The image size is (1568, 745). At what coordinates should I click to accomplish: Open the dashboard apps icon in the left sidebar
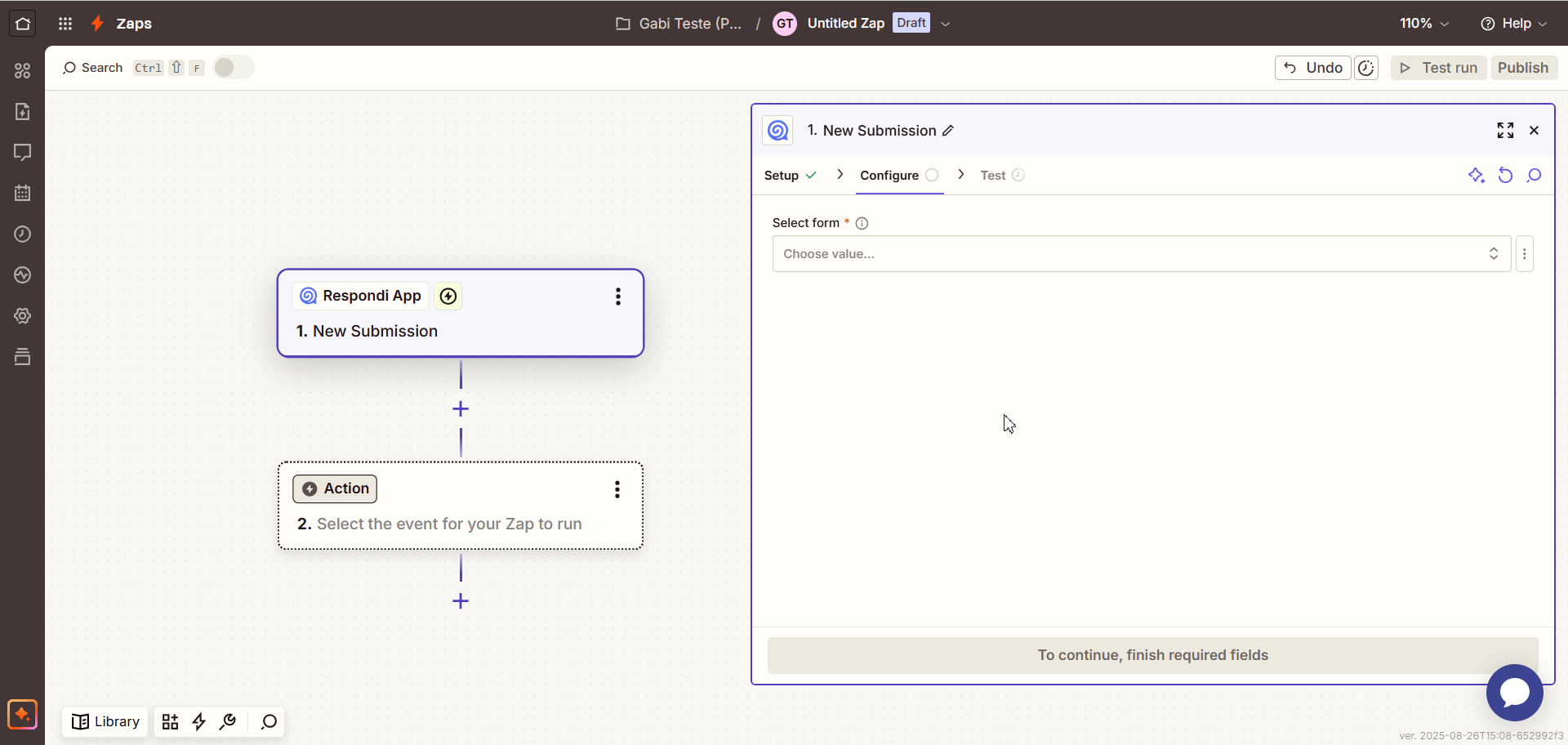coord(23,71)
